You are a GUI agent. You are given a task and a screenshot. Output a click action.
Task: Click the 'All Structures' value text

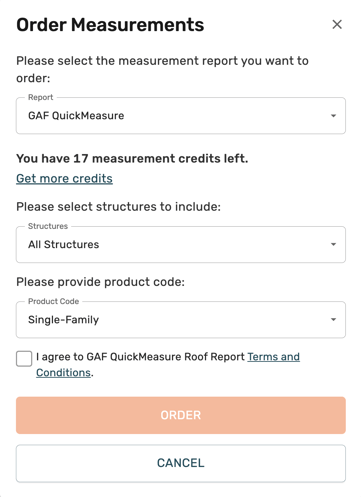pos(63,244)
